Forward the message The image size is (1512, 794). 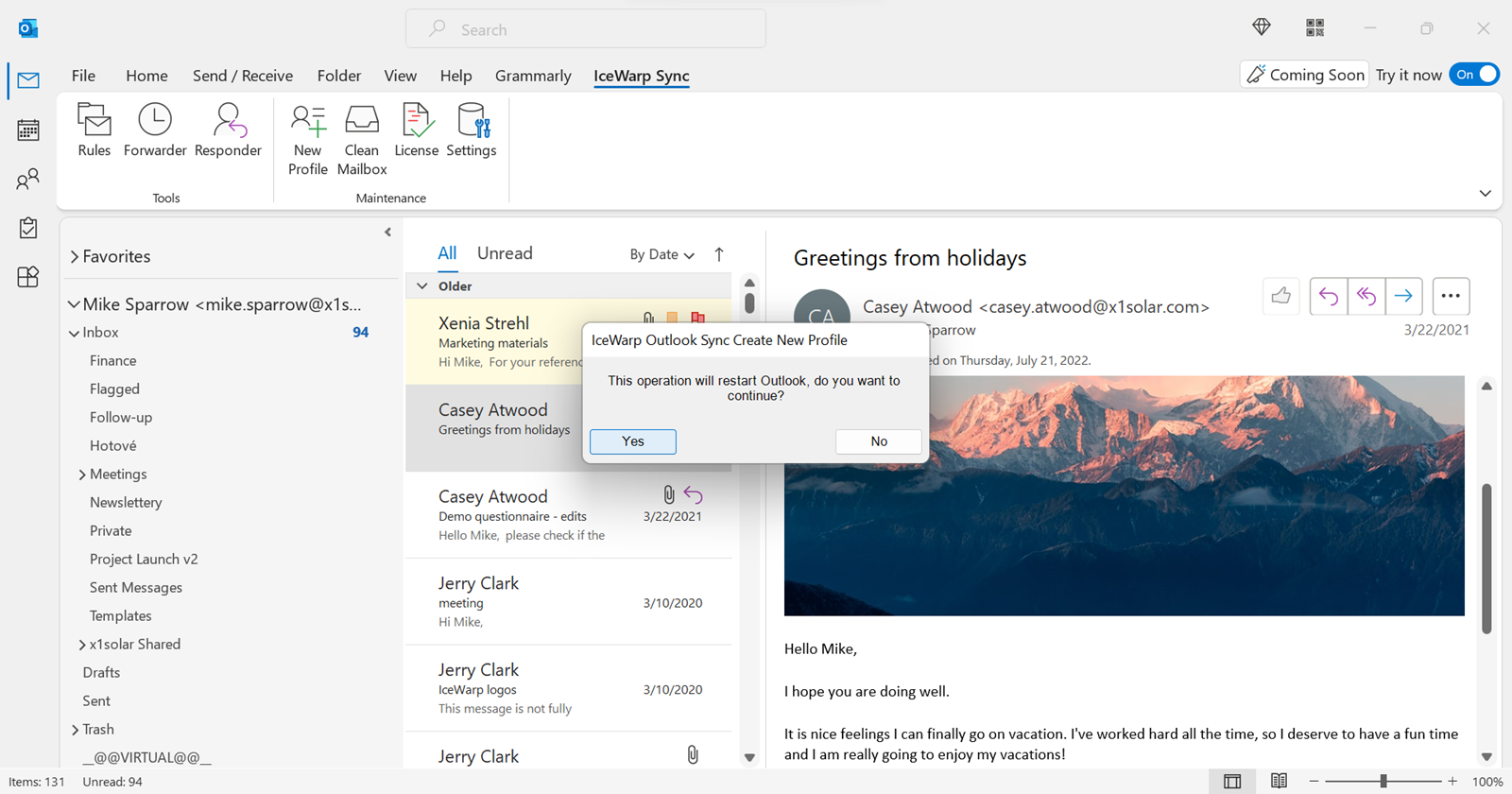click(x=1404, y=296)
